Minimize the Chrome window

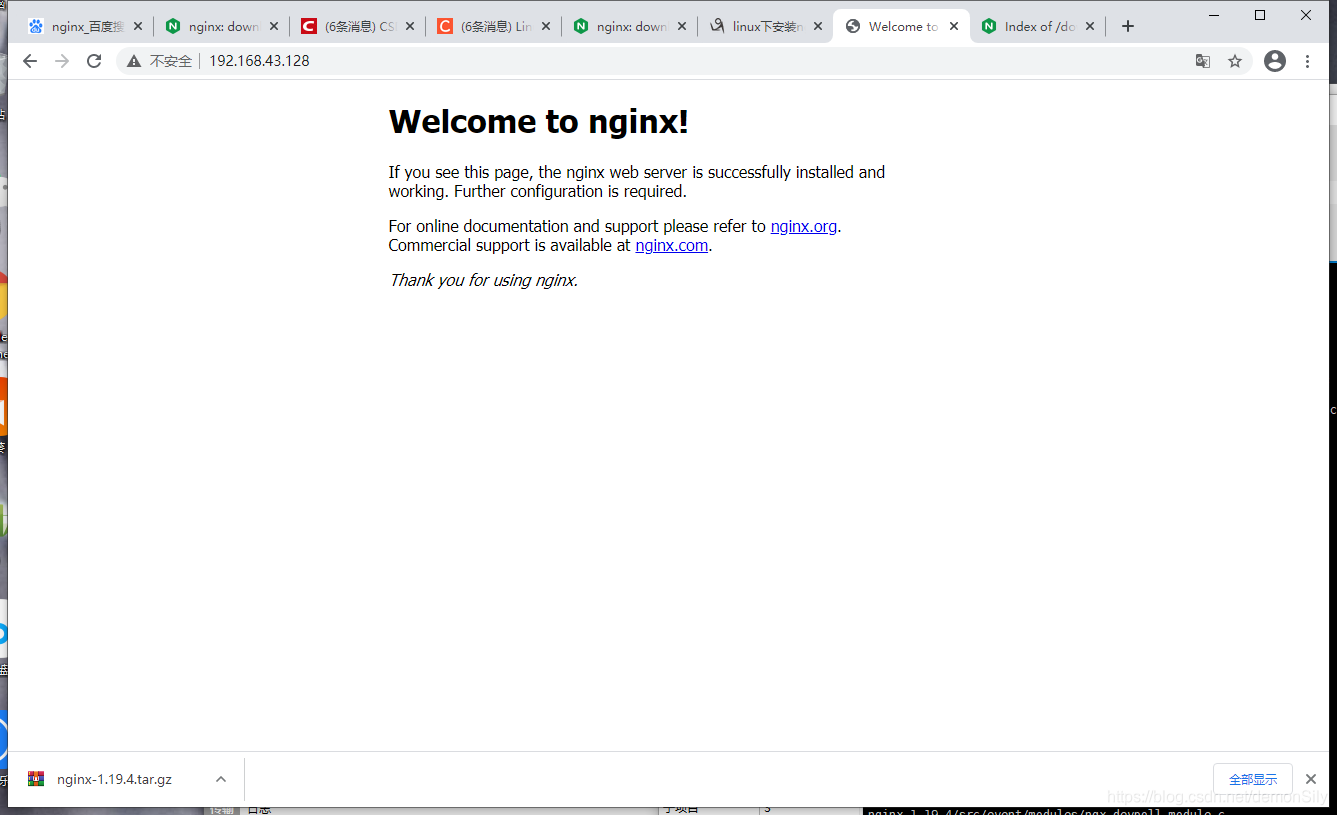point(1214,14)
